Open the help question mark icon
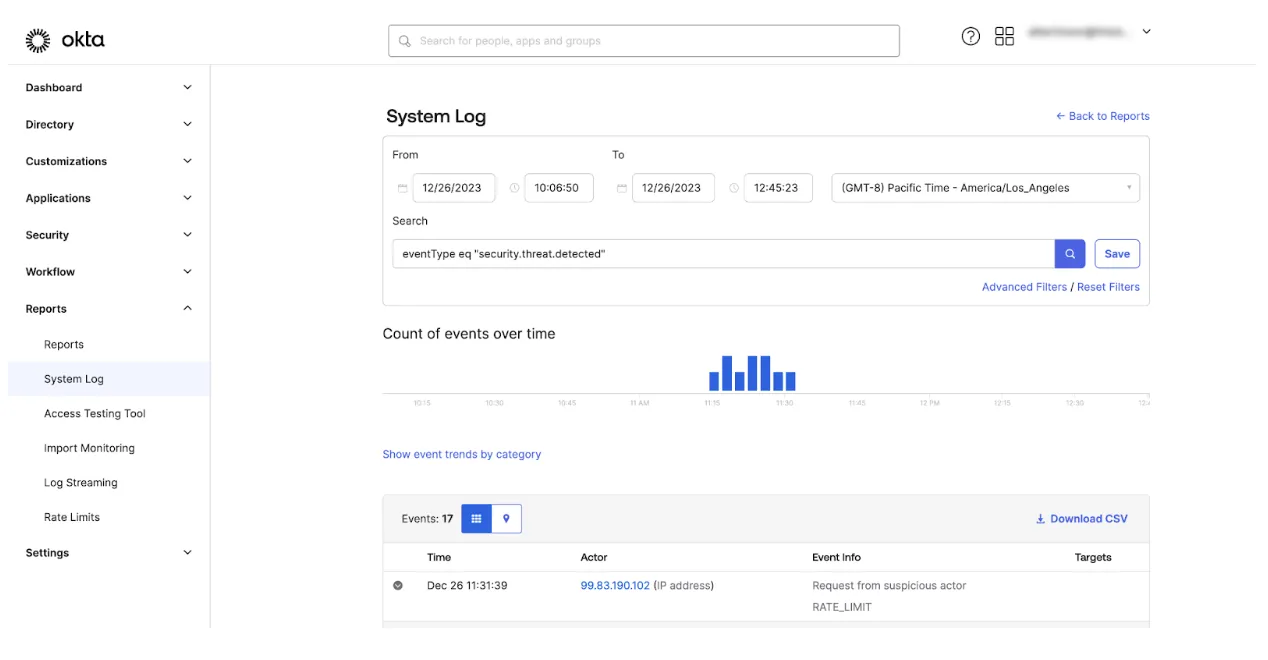This screenshot has height=660, width=1268. click(970, 36)
